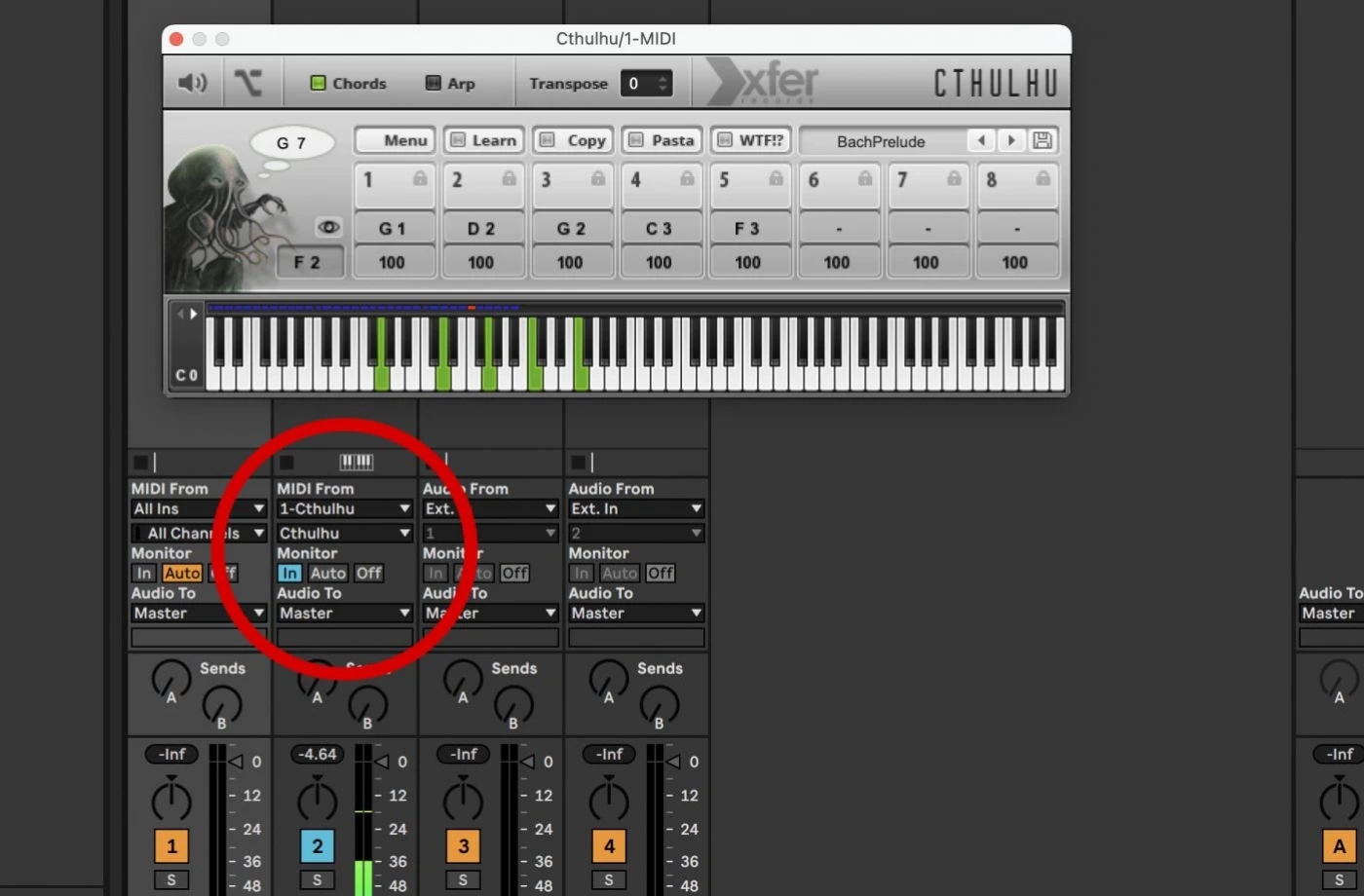The height and width of the screenshot is (896, 1364).
Task: Open the Cthulhu Menu button
Action: [393, 140]
